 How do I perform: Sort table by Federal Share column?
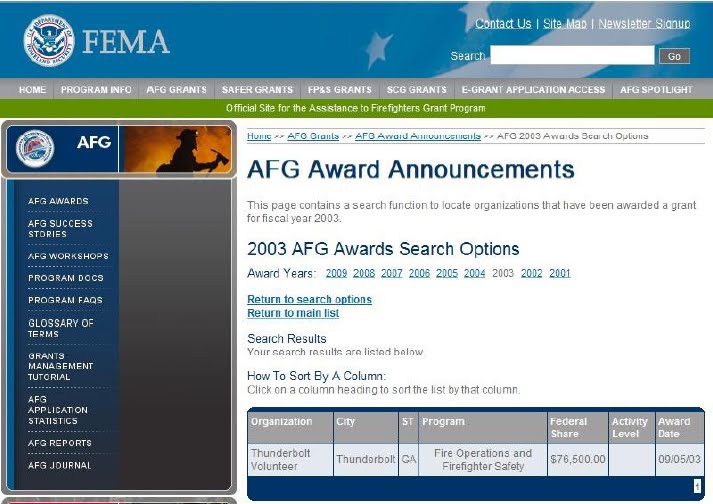click(568, 428)
